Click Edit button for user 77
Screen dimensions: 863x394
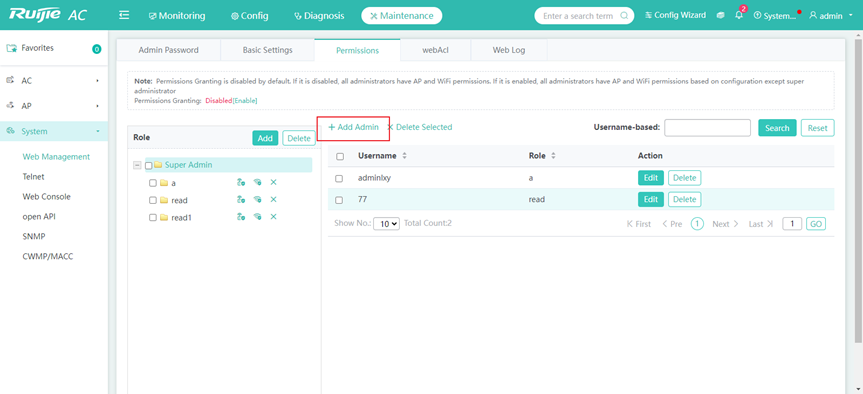(651, 199)
